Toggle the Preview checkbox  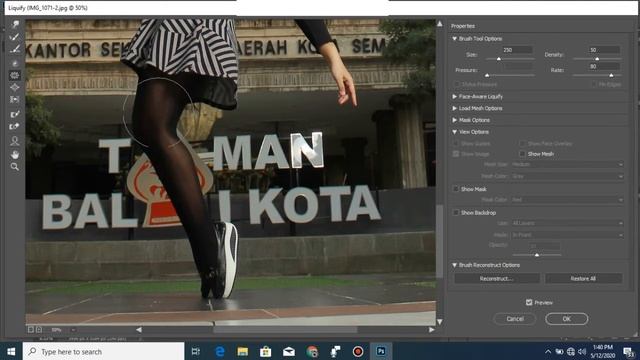click(529, 302)
